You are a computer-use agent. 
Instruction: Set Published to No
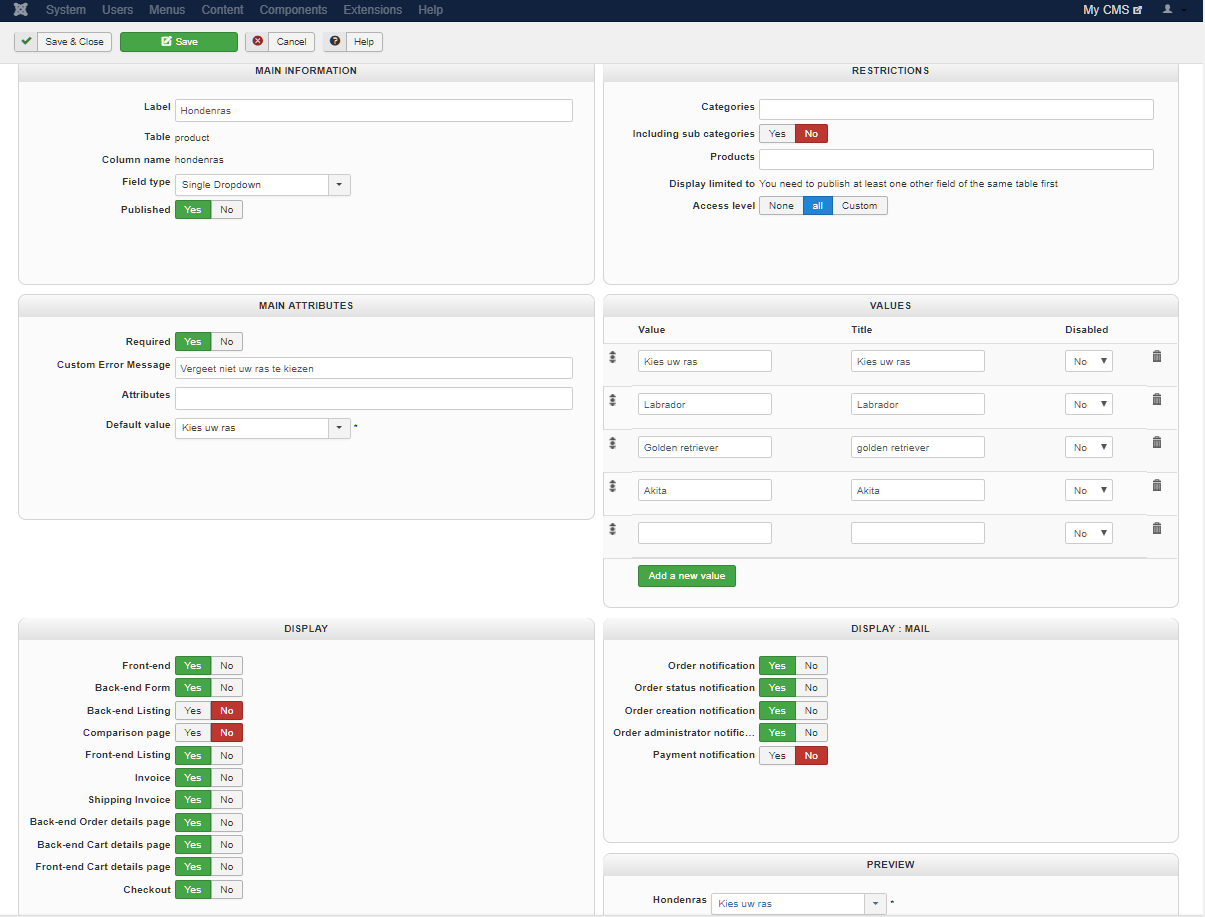227,210
